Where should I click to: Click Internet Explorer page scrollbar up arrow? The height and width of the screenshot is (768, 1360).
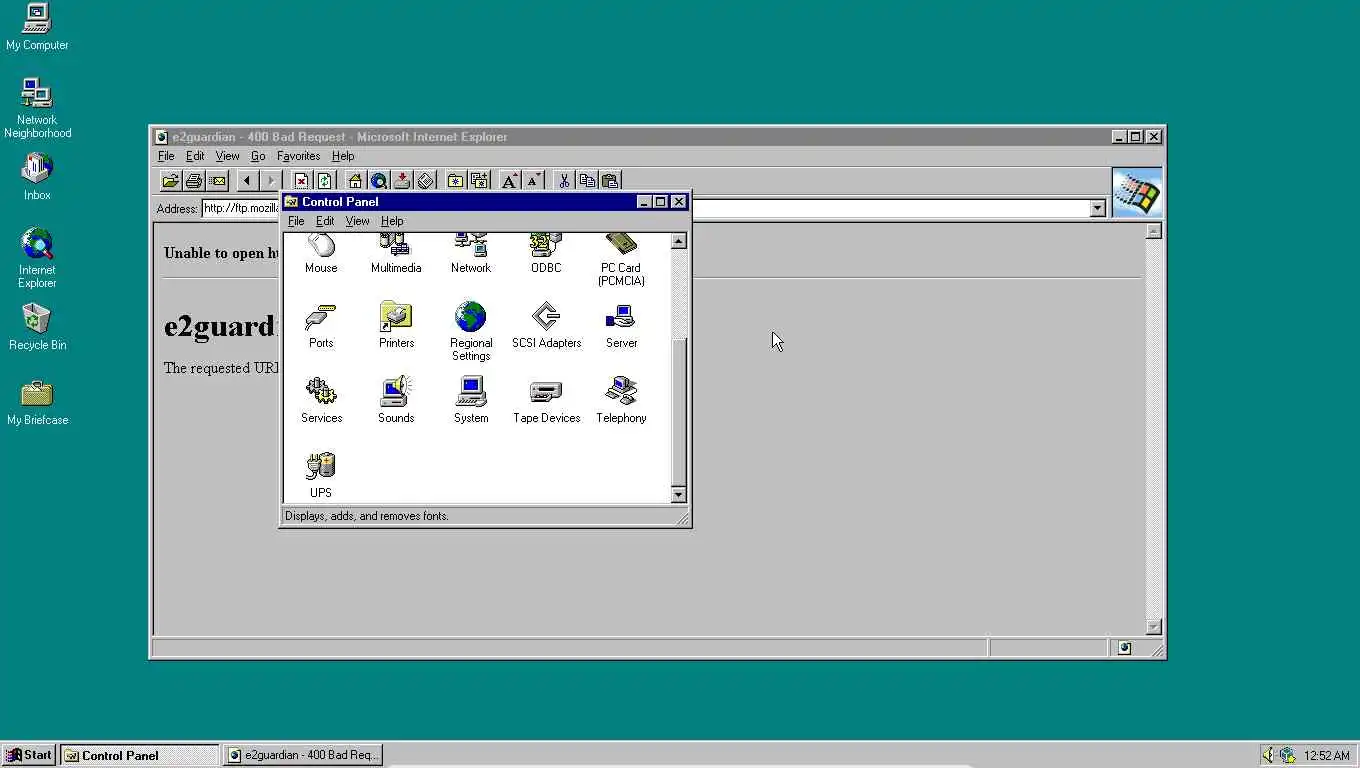[x=1153, y=231]
